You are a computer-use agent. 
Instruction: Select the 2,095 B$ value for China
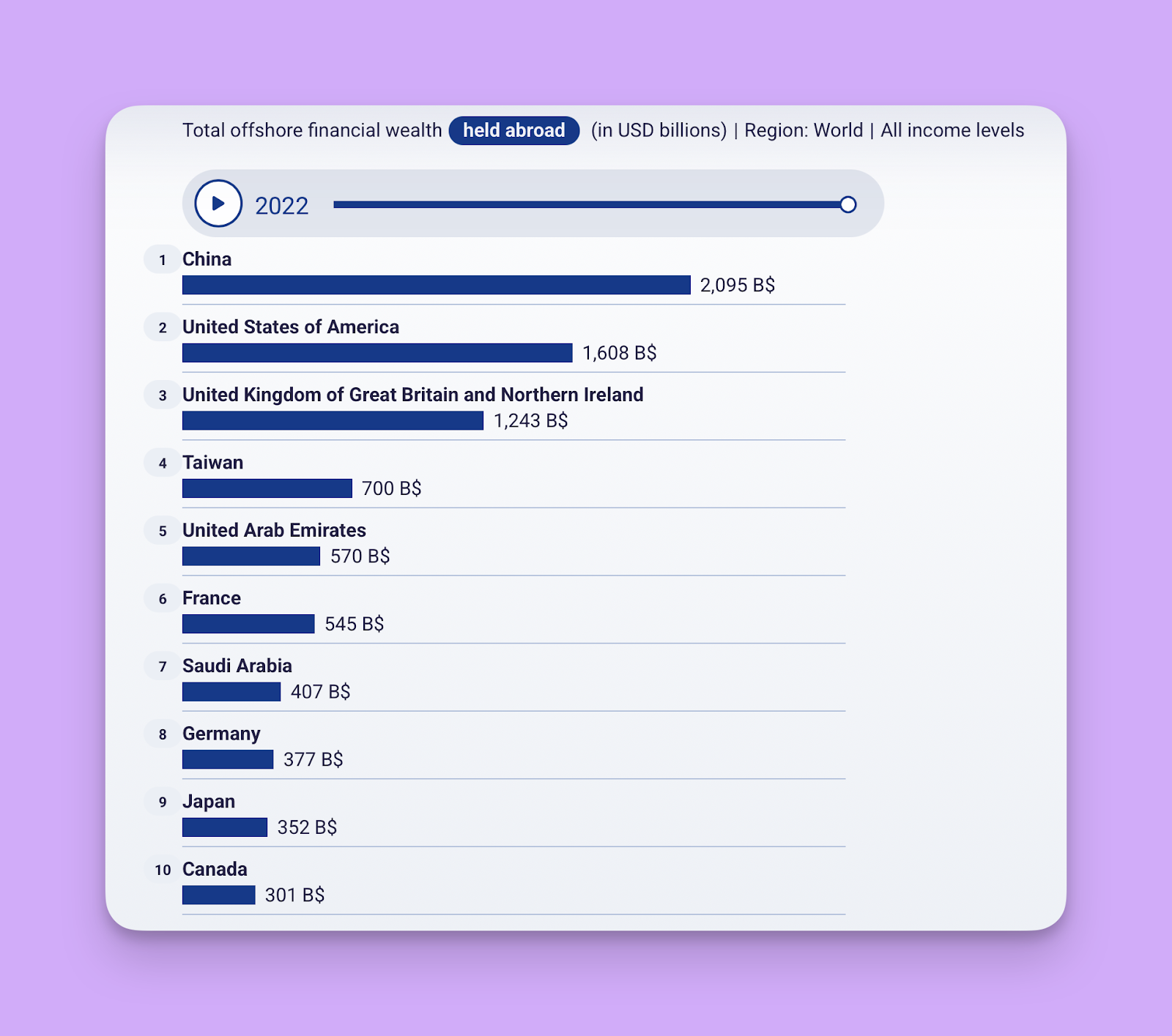[739, 286]
